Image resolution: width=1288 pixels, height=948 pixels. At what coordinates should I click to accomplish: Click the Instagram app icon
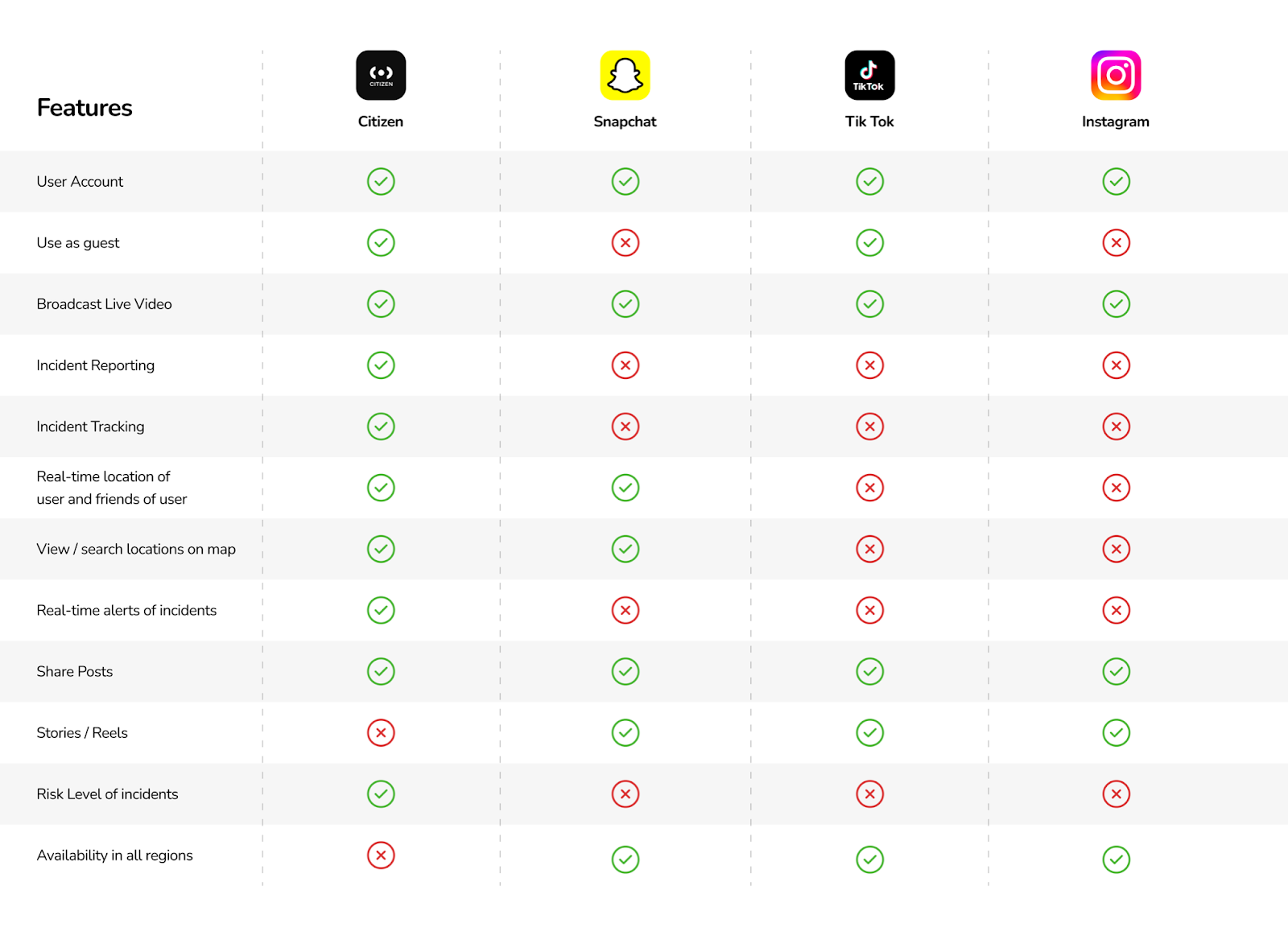[x=1116, y=76]
